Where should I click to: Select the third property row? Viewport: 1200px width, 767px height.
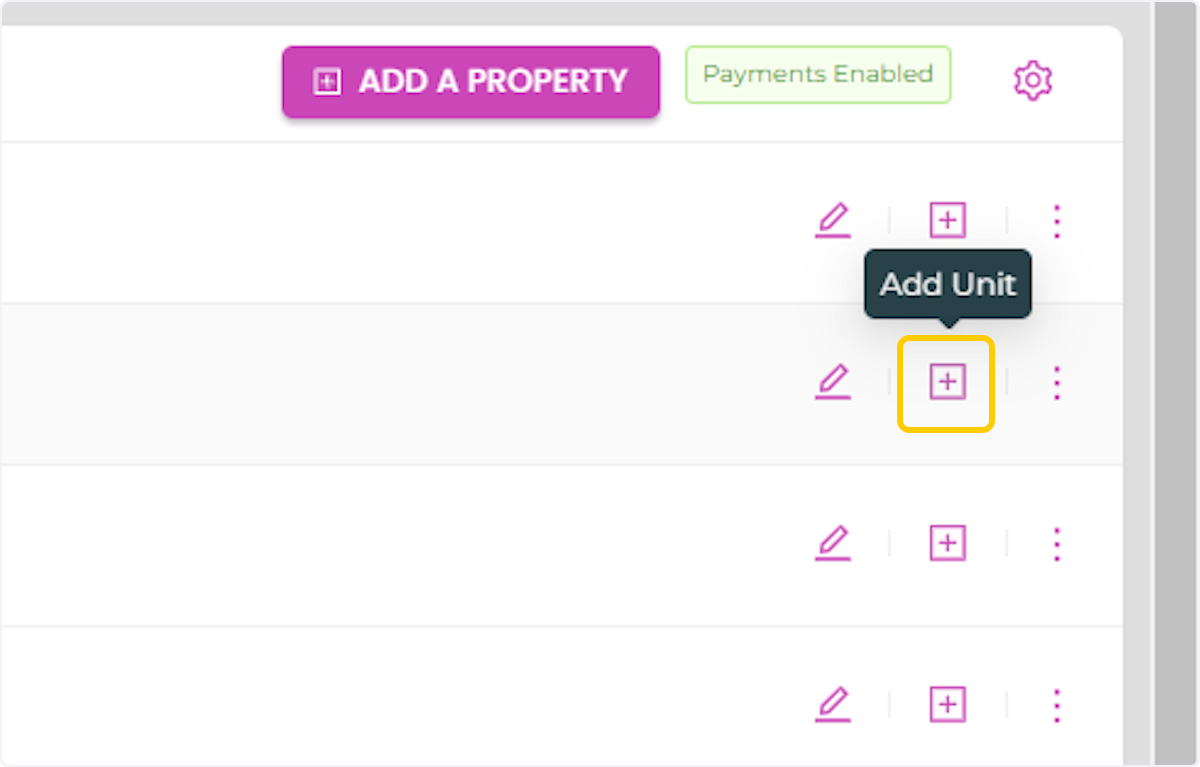click(400, 546)
